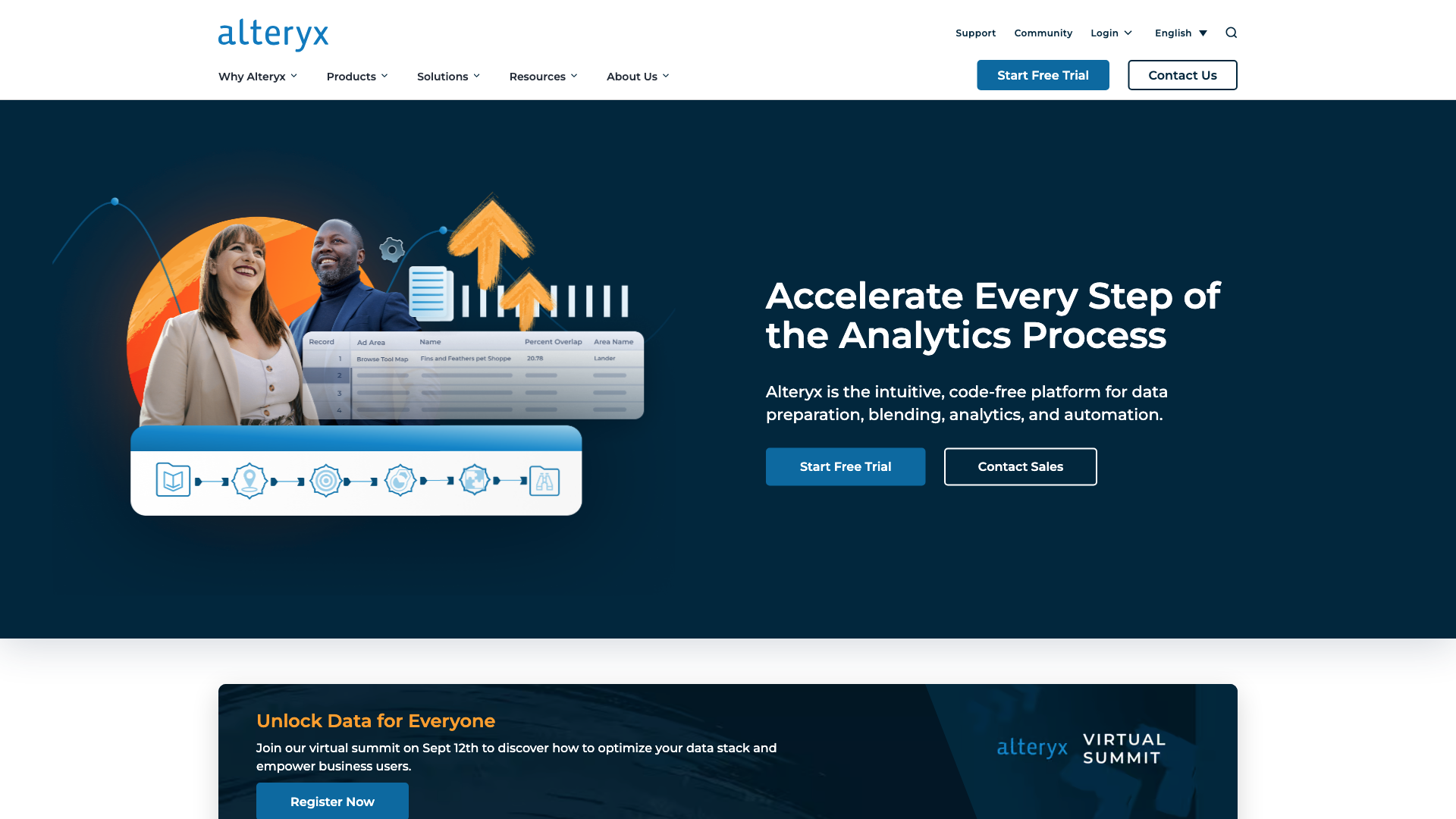Viewport: 1456px width, 819px height.
Task: Click the search icon in navigation bar
Action: (1231, 32)
